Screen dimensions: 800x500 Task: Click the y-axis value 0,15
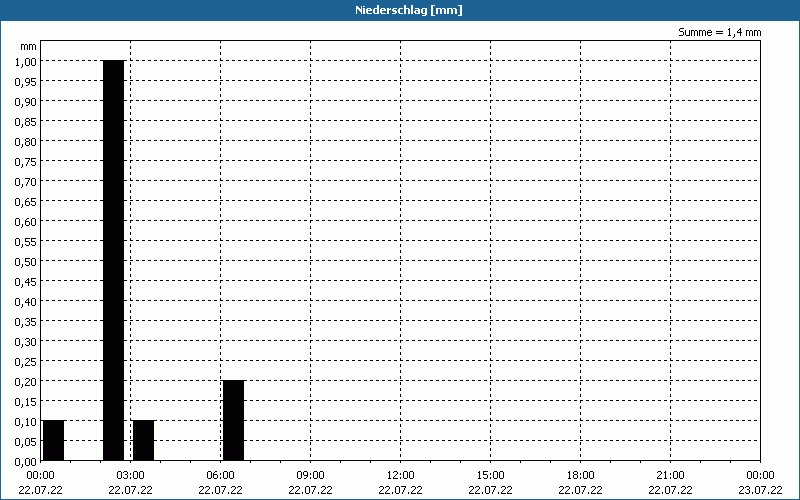tap(26, 402)
